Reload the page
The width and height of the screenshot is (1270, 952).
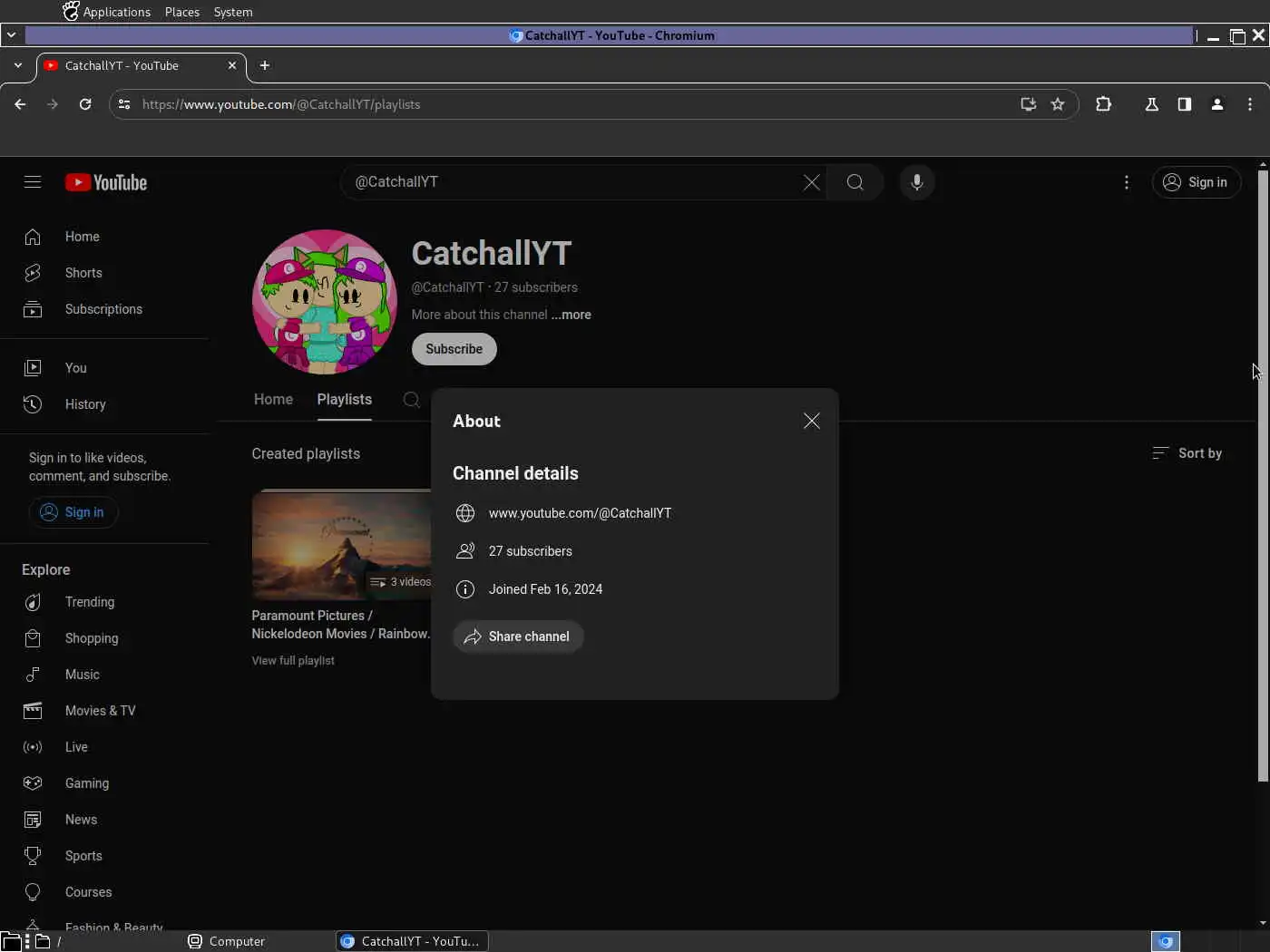(x=85, y=104)
